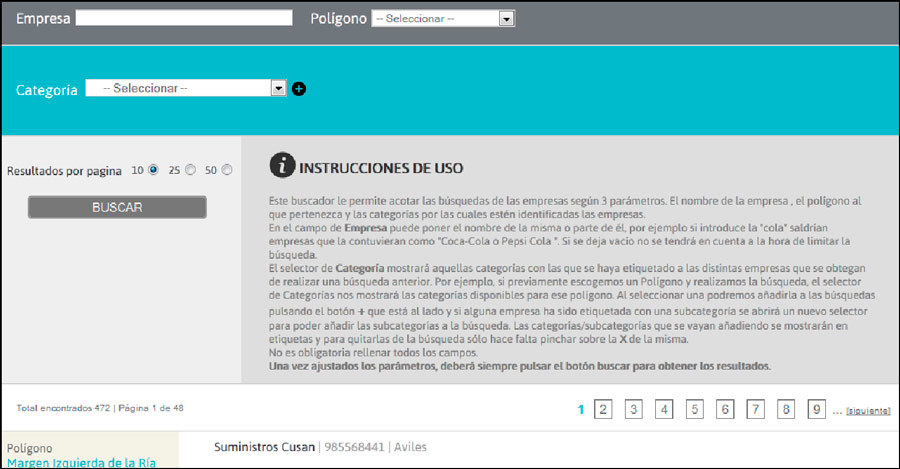Go to results page 8
The height and width of the screenshot is (469, 900).
coord(786,409)
